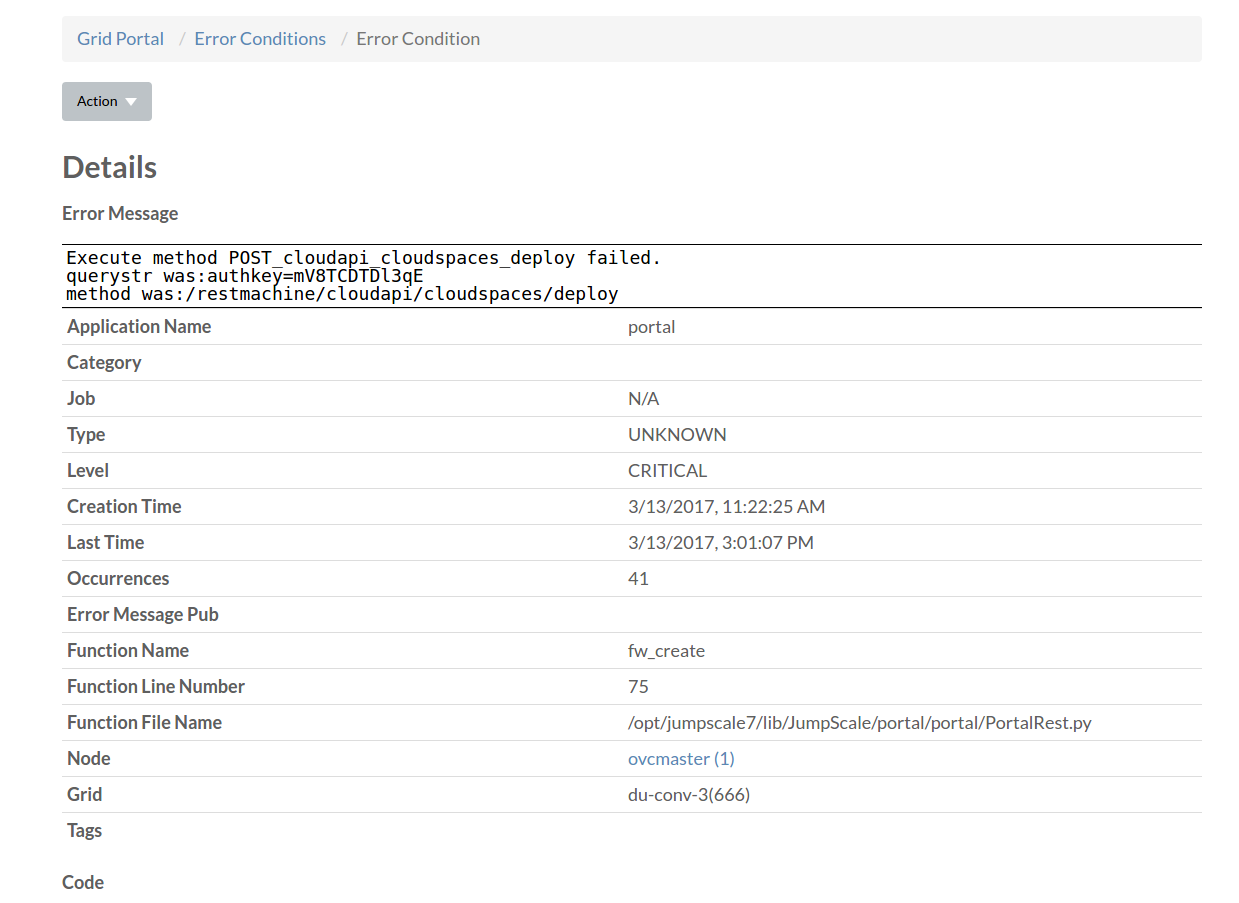Click the Function Line Number value 75
The image size is (1239, 903).
click(638, 687)
